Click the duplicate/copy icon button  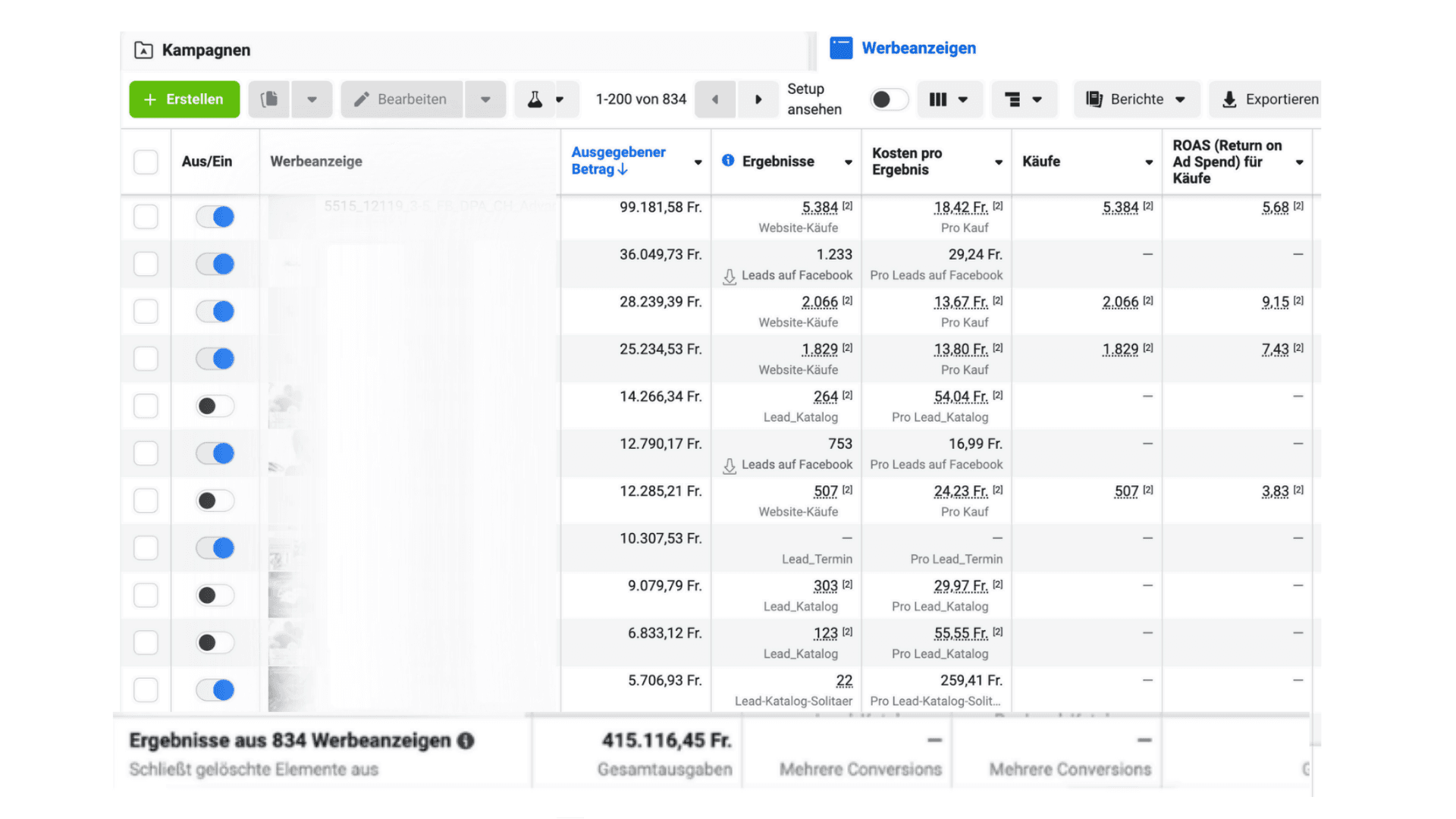coord(269,99)
